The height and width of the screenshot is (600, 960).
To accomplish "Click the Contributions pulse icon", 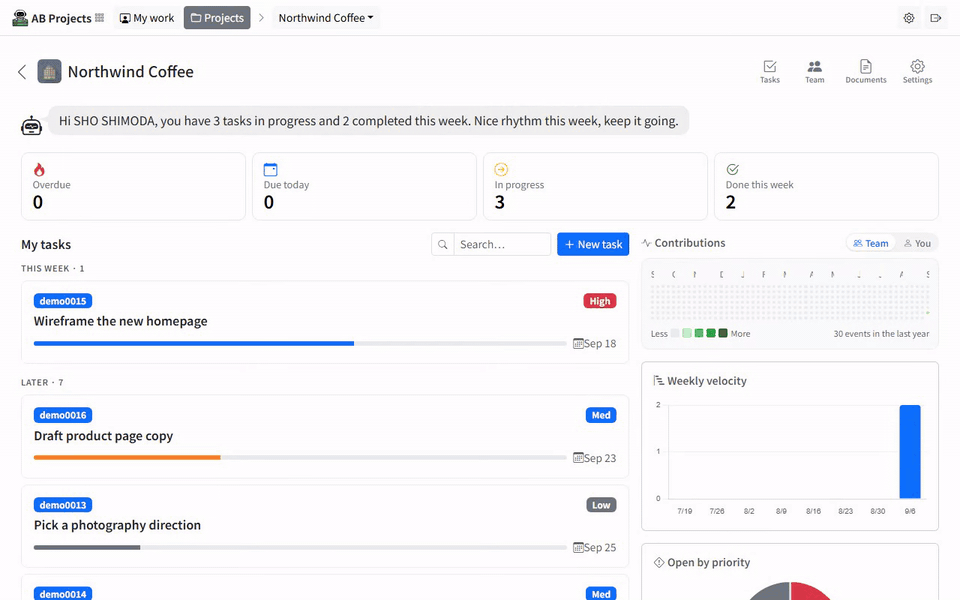I will [646, 243].
